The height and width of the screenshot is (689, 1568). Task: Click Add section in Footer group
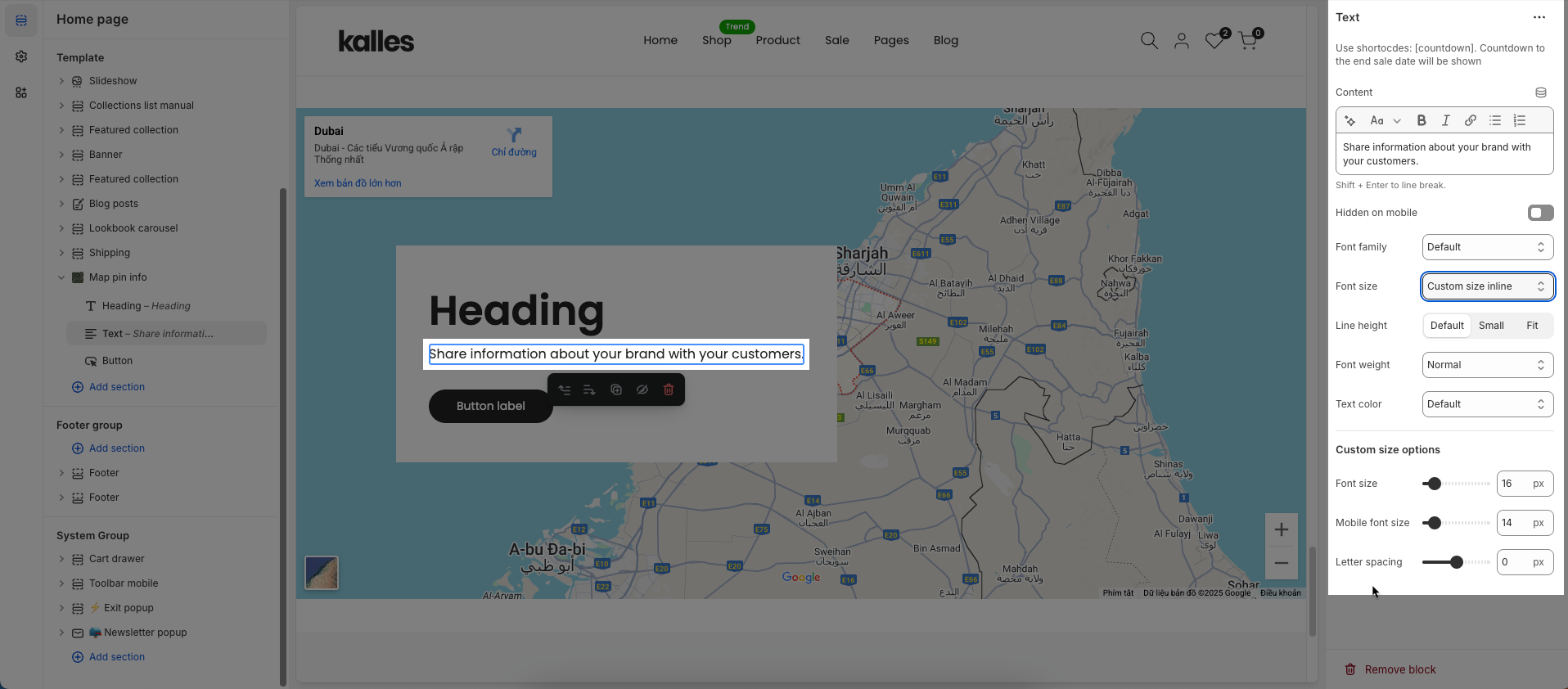108,448
